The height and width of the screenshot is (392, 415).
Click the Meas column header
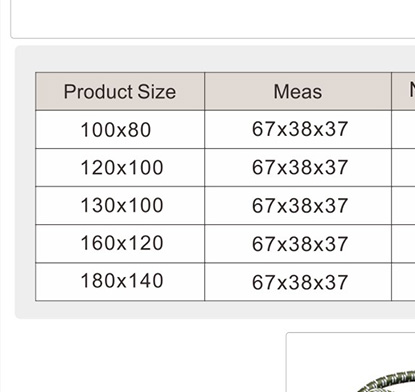(x=298, y=91)
